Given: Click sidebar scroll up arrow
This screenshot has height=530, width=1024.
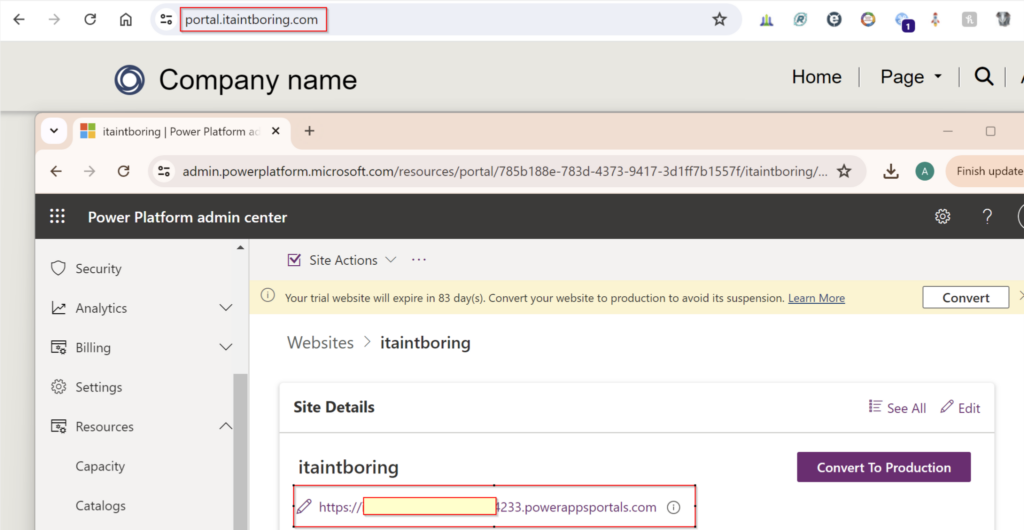Looking at the screenshot, I should 240,248.
